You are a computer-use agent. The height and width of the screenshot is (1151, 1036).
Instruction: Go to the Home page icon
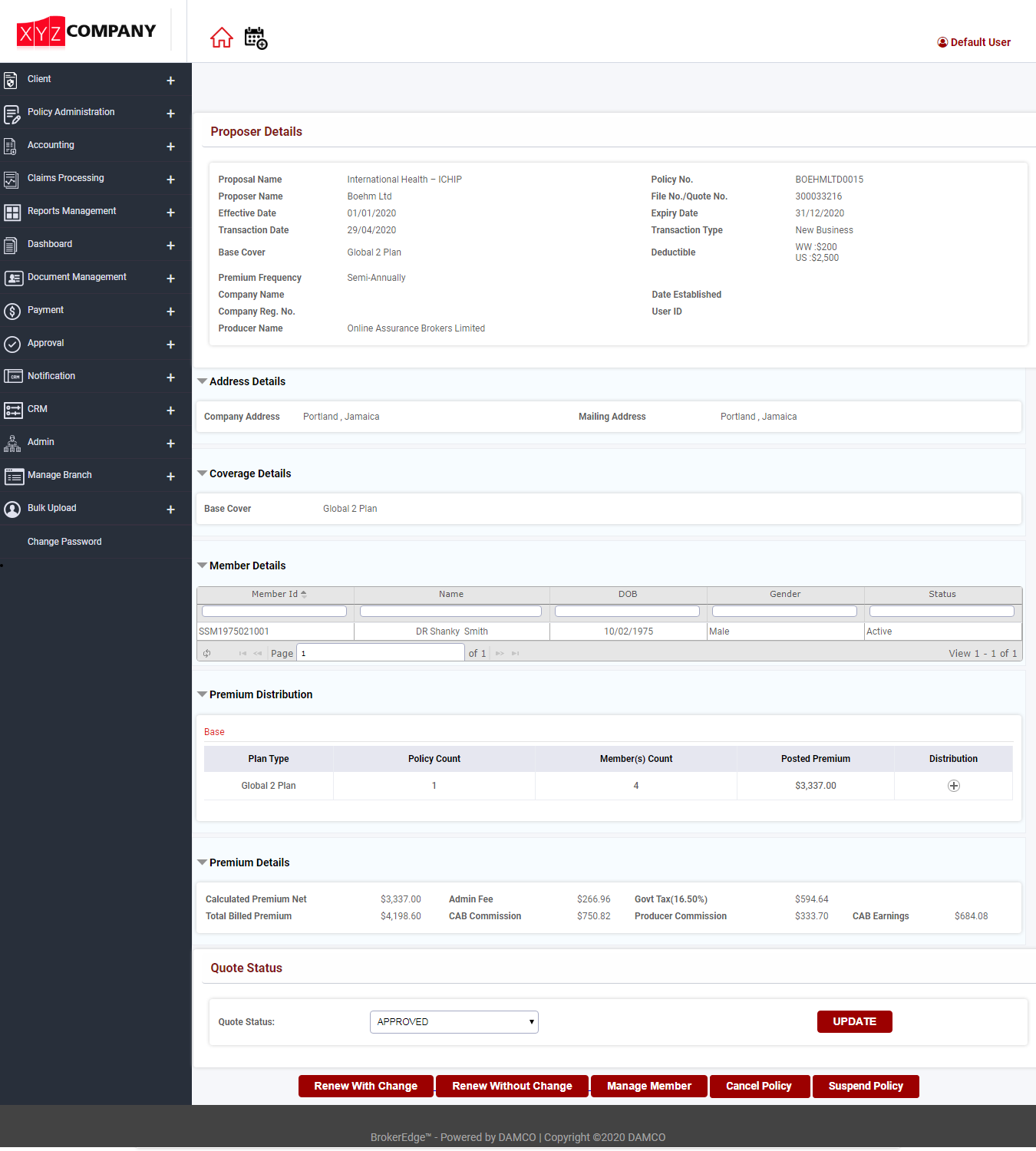[x=222, y=38]
